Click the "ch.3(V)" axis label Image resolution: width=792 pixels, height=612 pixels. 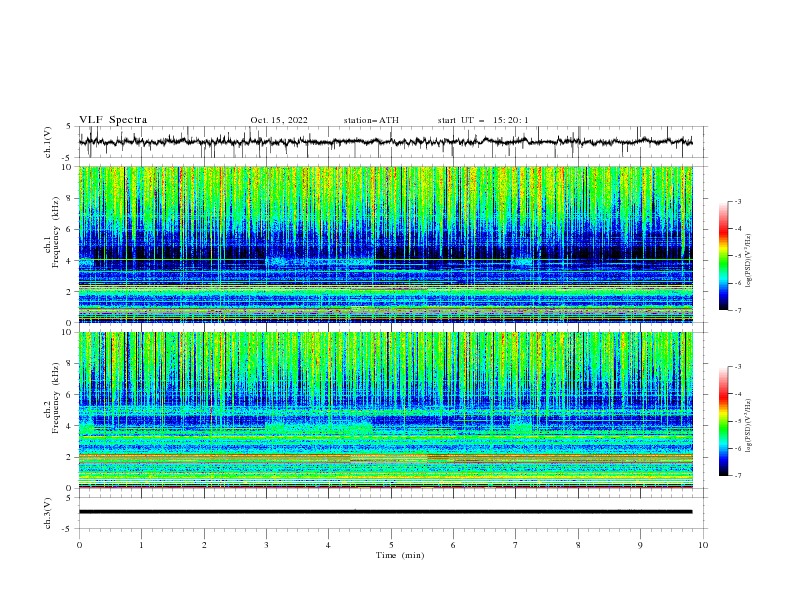48,513
